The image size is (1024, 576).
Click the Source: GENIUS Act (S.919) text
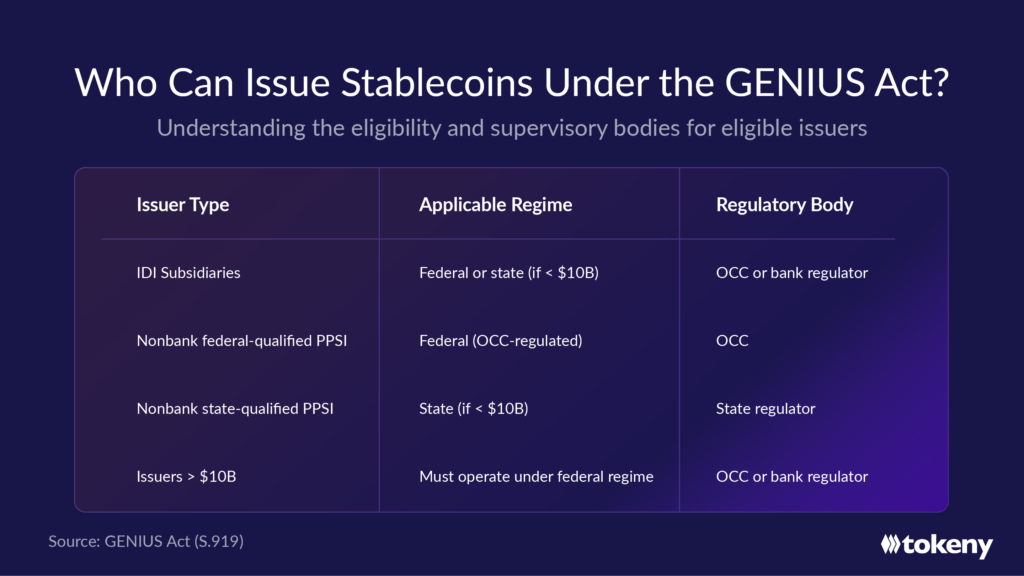tap(146, 541)
